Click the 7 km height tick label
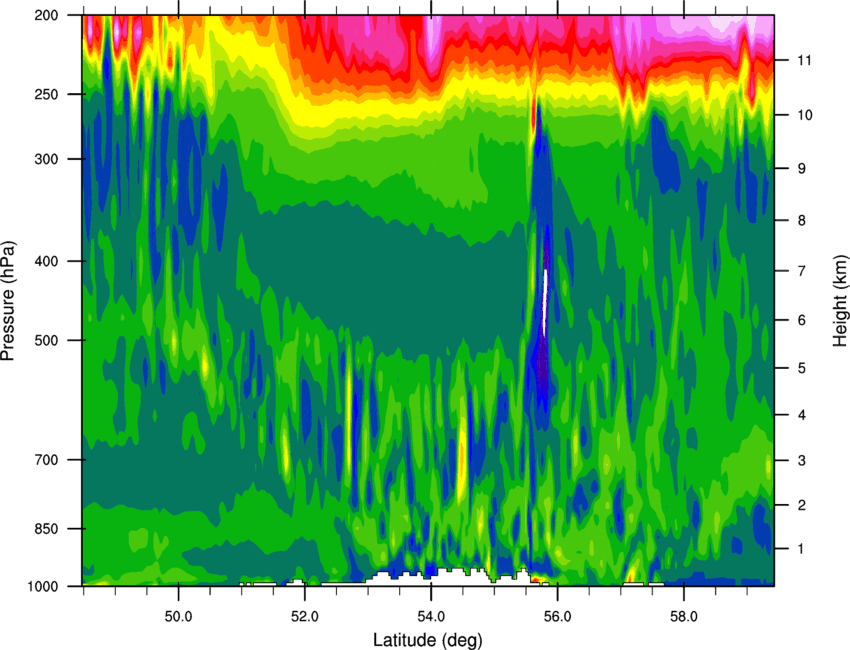The width and height of the screenshot is (850, 650). tap(801, 271)
